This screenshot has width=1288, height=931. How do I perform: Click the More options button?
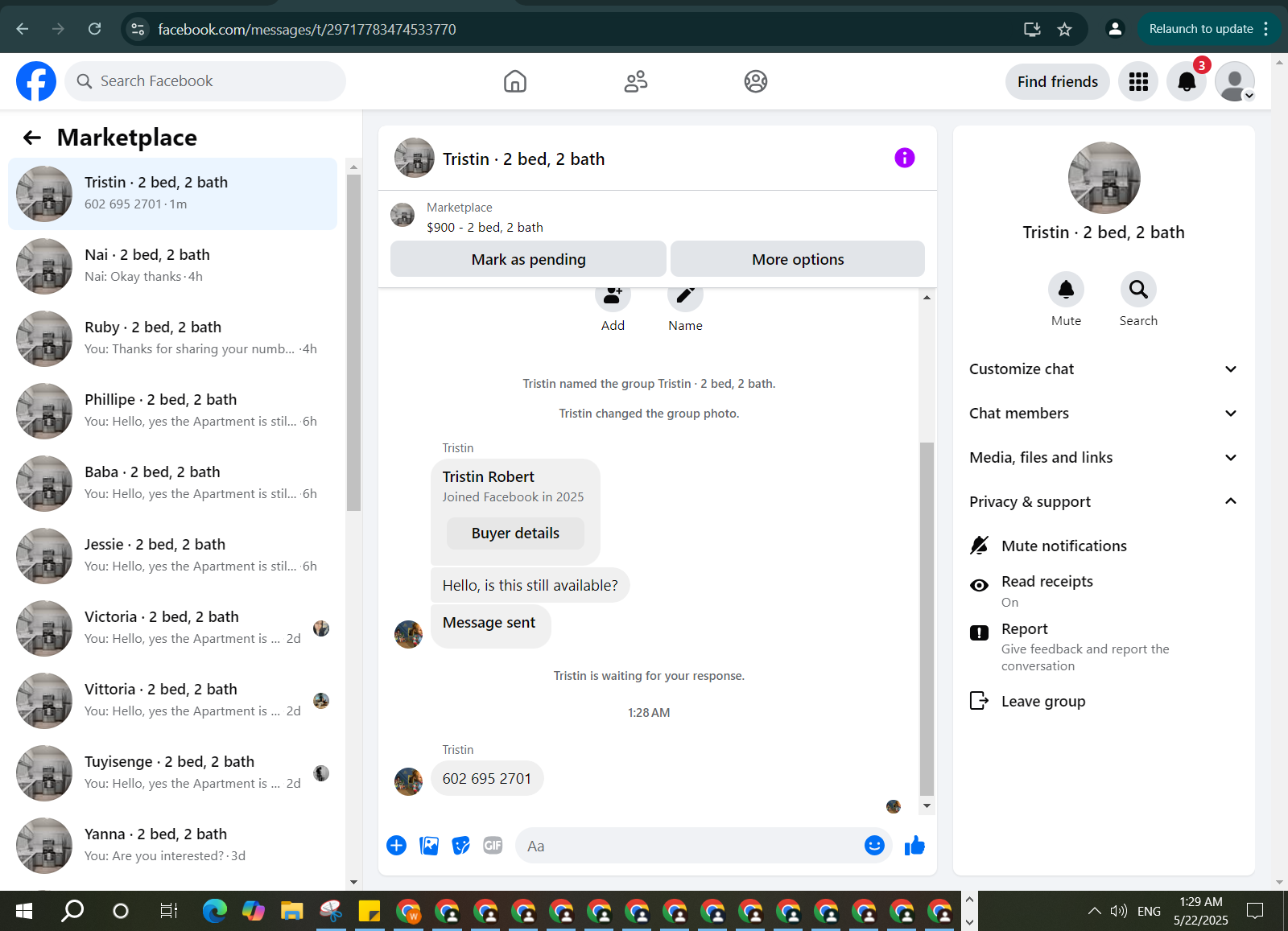coord(798,259)
